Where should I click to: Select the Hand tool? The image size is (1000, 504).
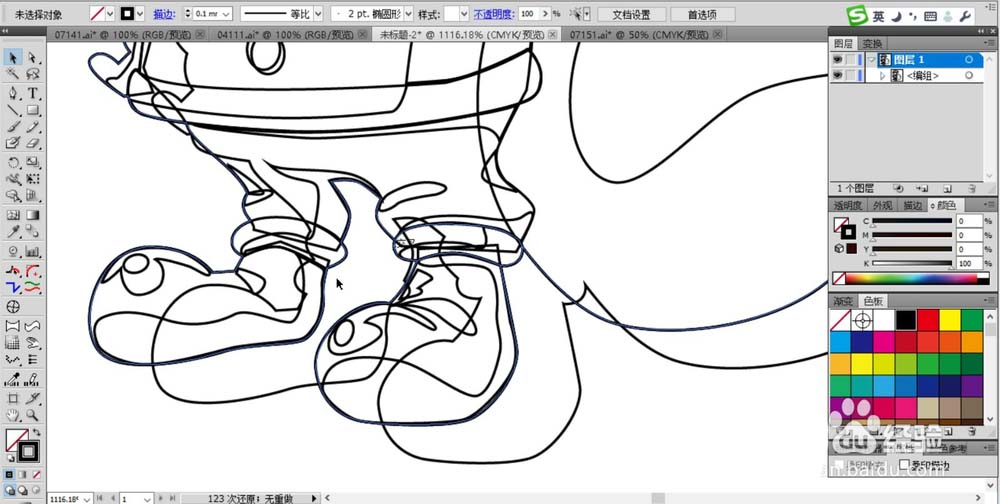tap(13, 415)
